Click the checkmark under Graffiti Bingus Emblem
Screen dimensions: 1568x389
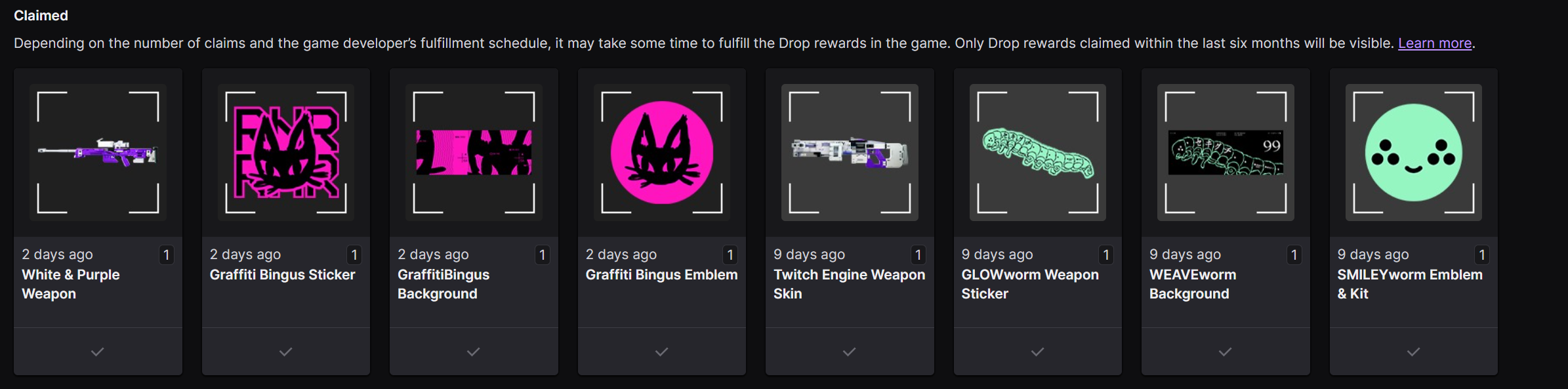(x=662, y=352)
